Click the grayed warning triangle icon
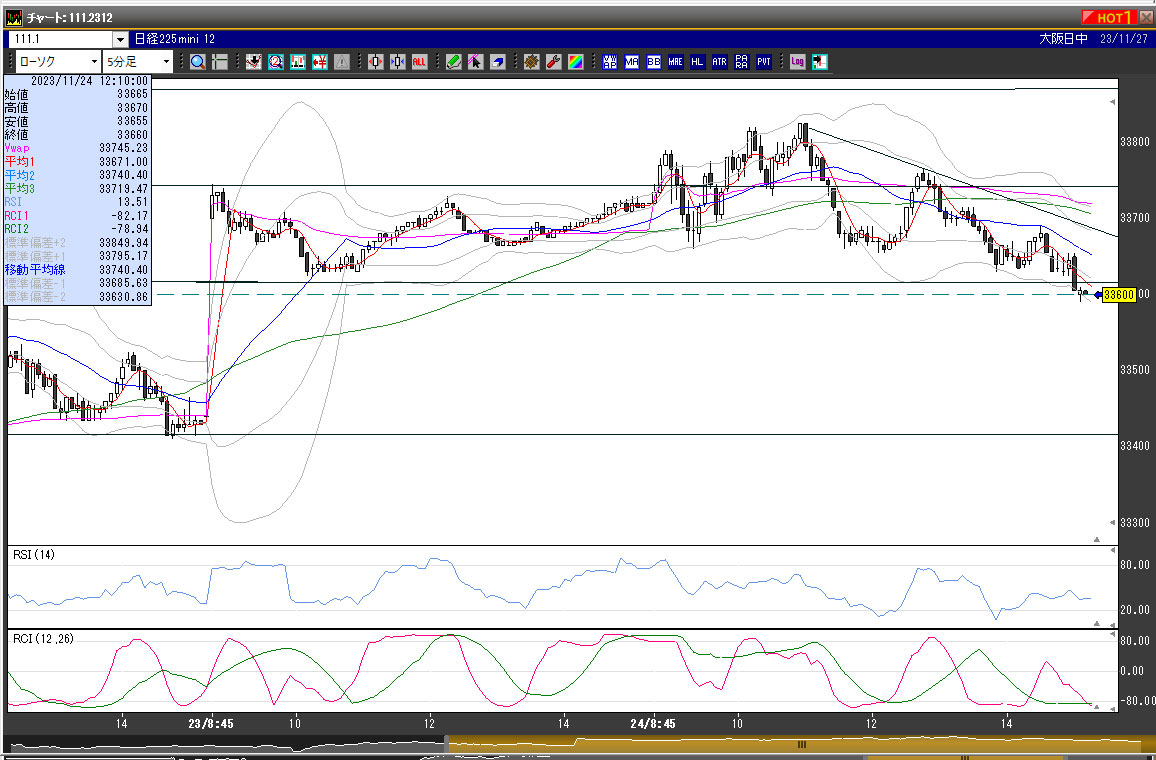This screenshot has height=760, width=1156. point(342,62)
